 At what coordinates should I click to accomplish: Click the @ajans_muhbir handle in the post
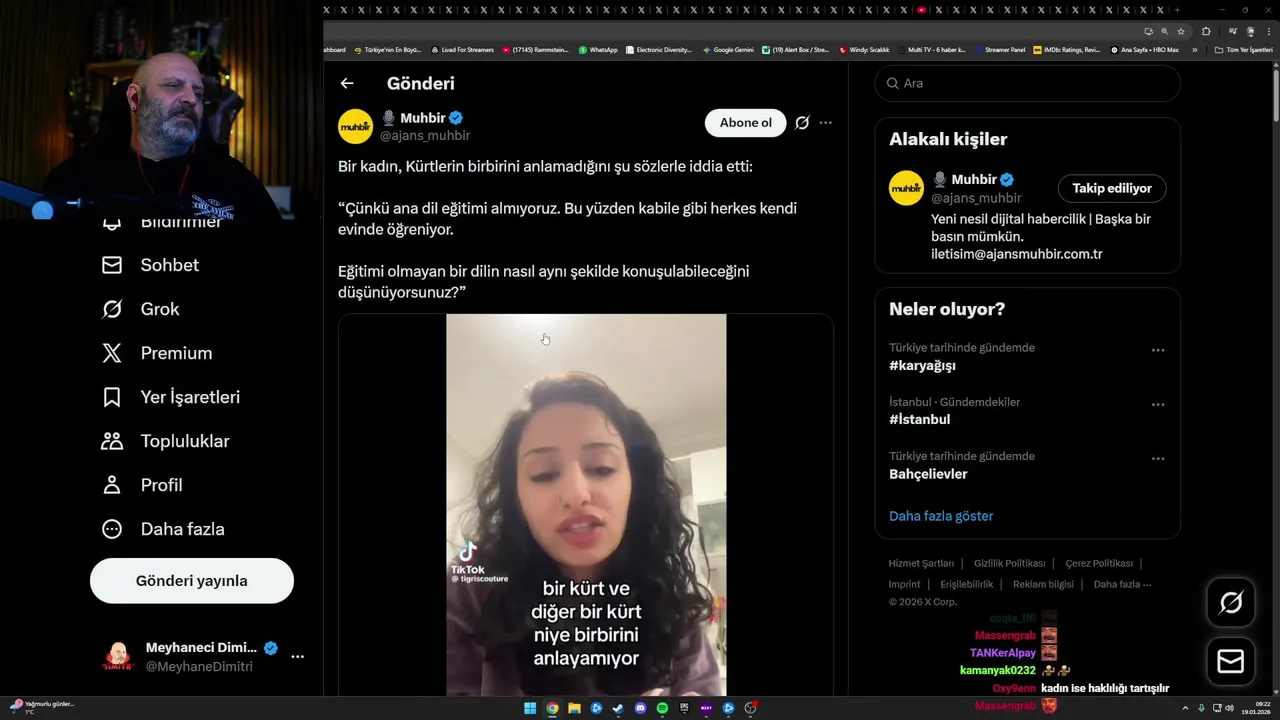[x=425, y=136]
